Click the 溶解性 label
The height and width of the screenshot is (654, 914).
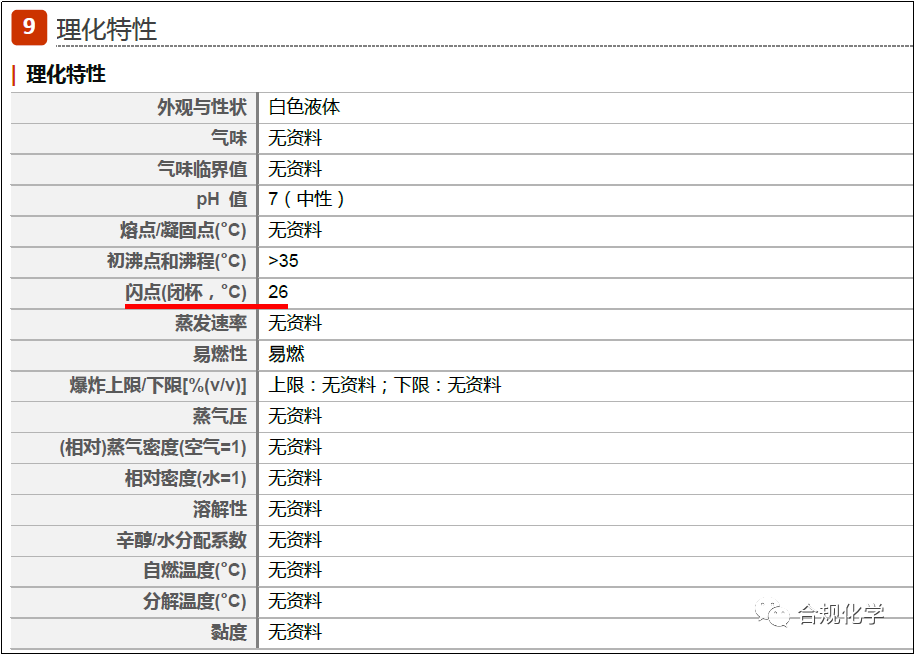pyautogui.click(x=220, y=509)
